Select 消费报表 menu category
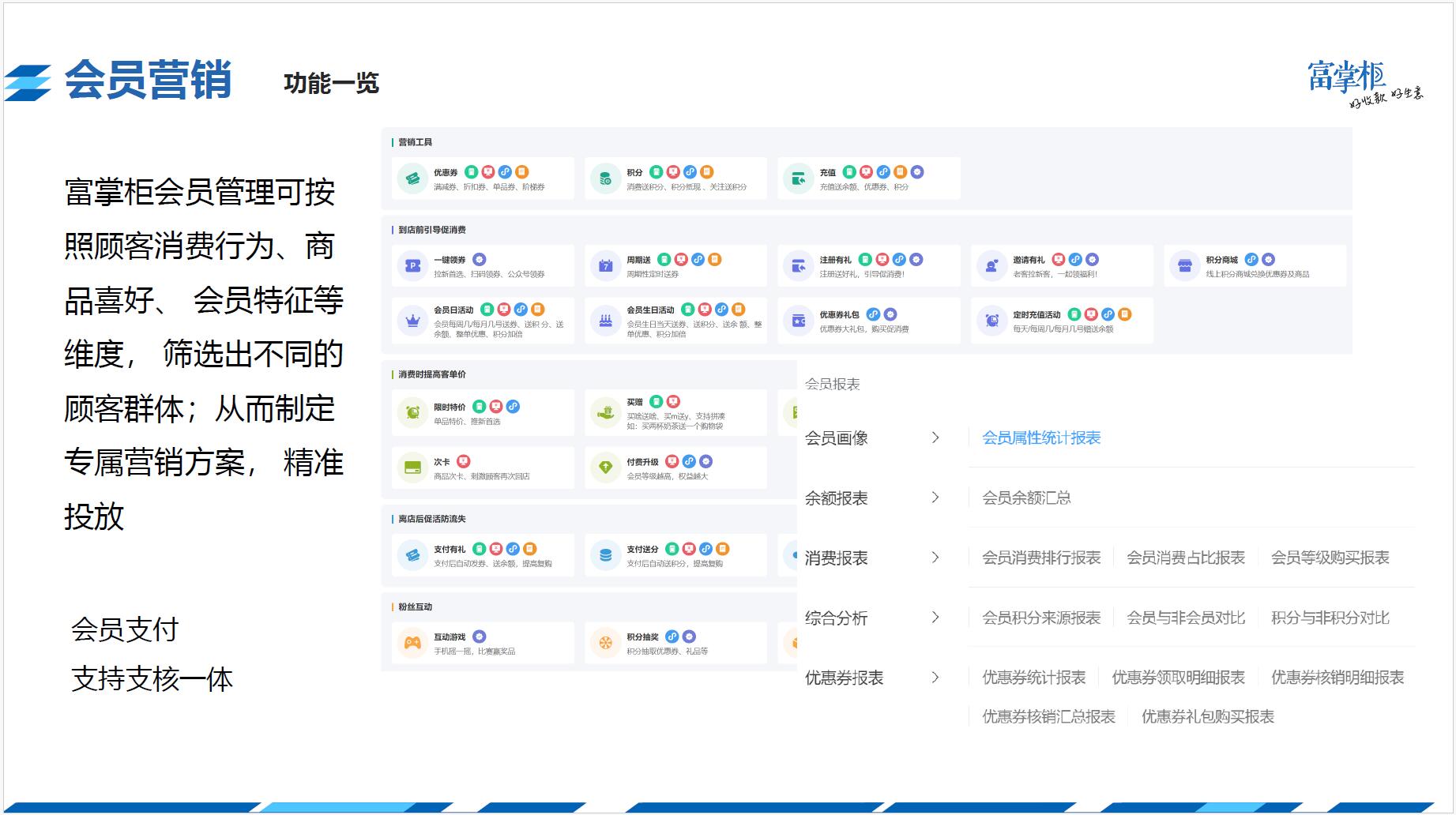The image size is (1456, 815). 837,558
